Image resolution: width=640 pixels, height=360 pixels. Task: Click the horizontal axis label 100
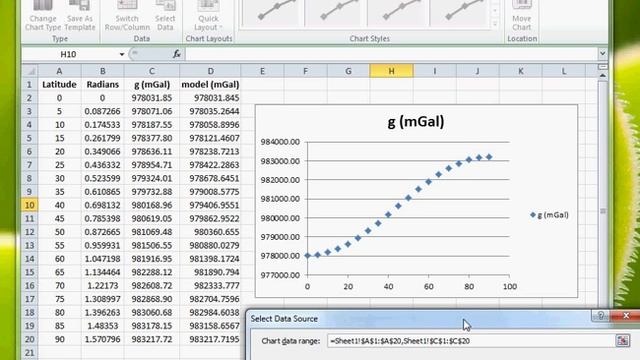tap(510, 287)
